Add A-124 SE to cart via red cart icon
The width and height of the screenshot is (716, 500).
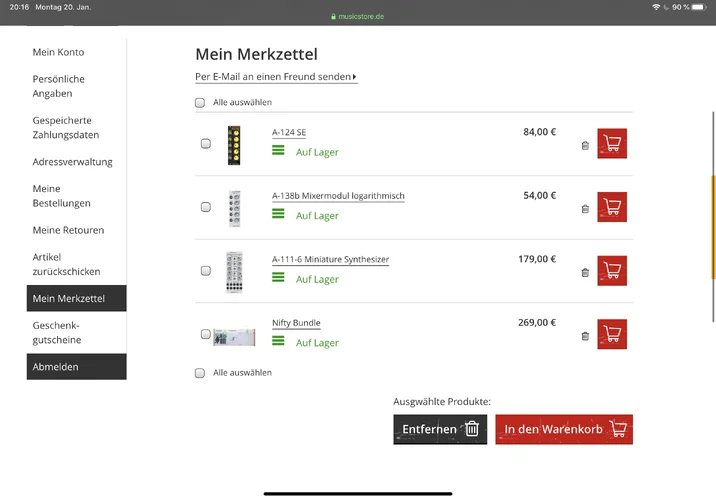(612, 144)
